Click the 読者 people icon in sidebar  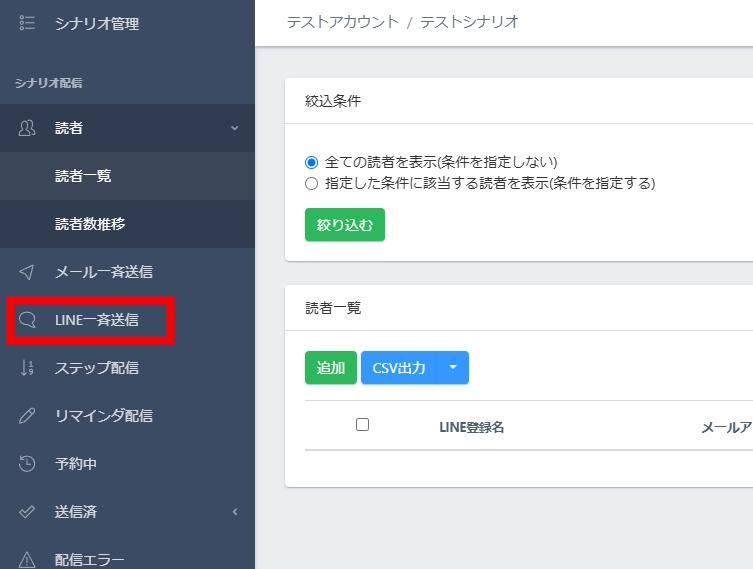[x=27, y=128]
